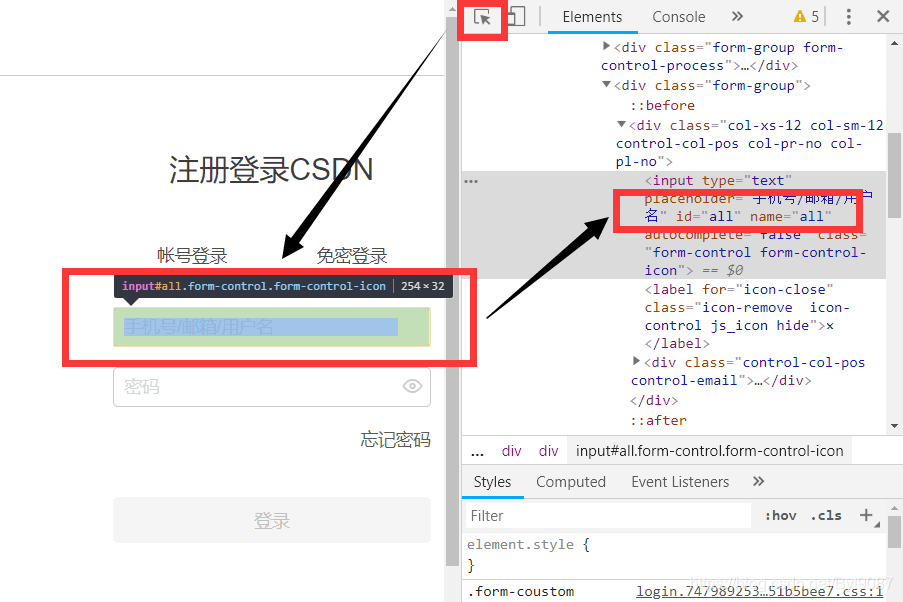Collapse the col-xs-12 div node
This screenshot has width=903, height=602.
click(621, 124)
